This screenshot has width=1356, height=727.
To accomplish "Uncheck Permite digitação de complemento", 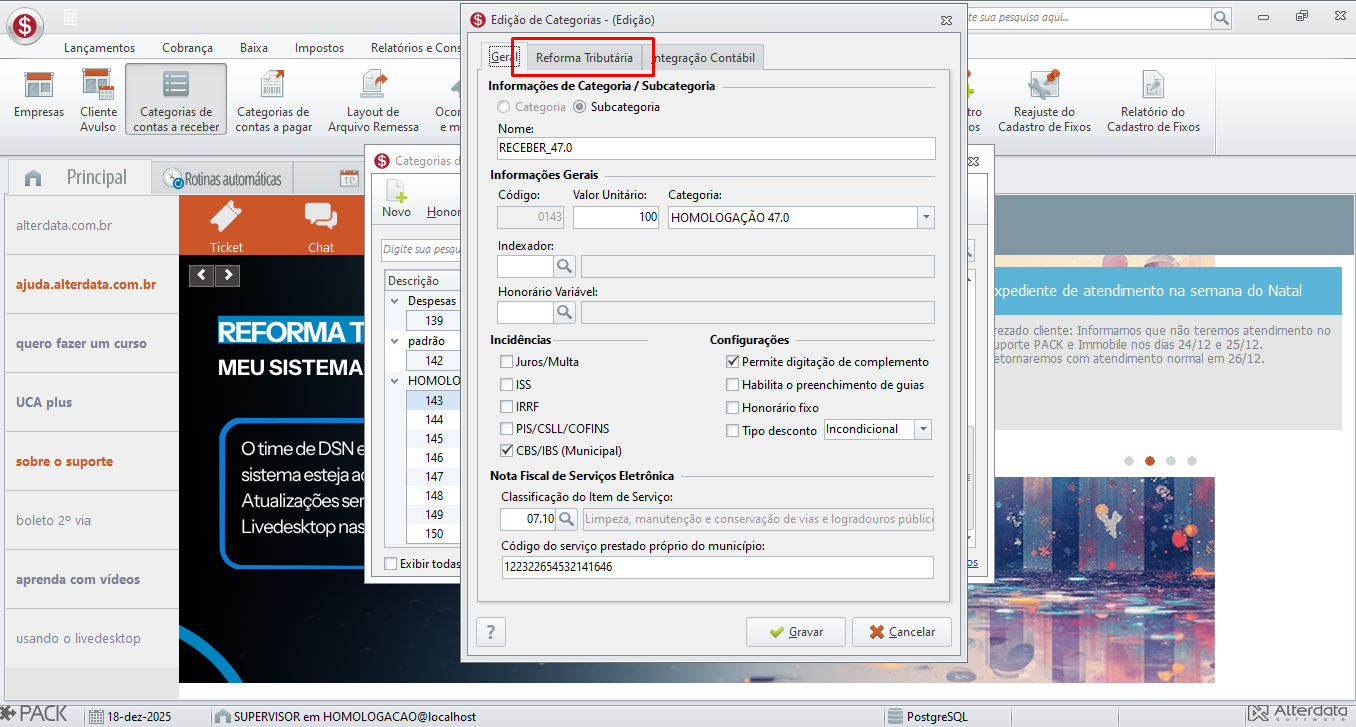I will 733,362.
